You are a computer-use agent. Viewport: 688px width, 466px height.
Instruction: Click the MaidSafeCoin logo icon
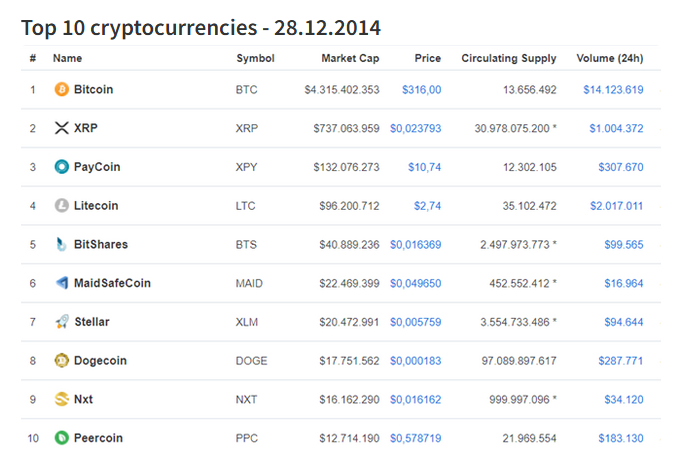[x=61, y=283]
